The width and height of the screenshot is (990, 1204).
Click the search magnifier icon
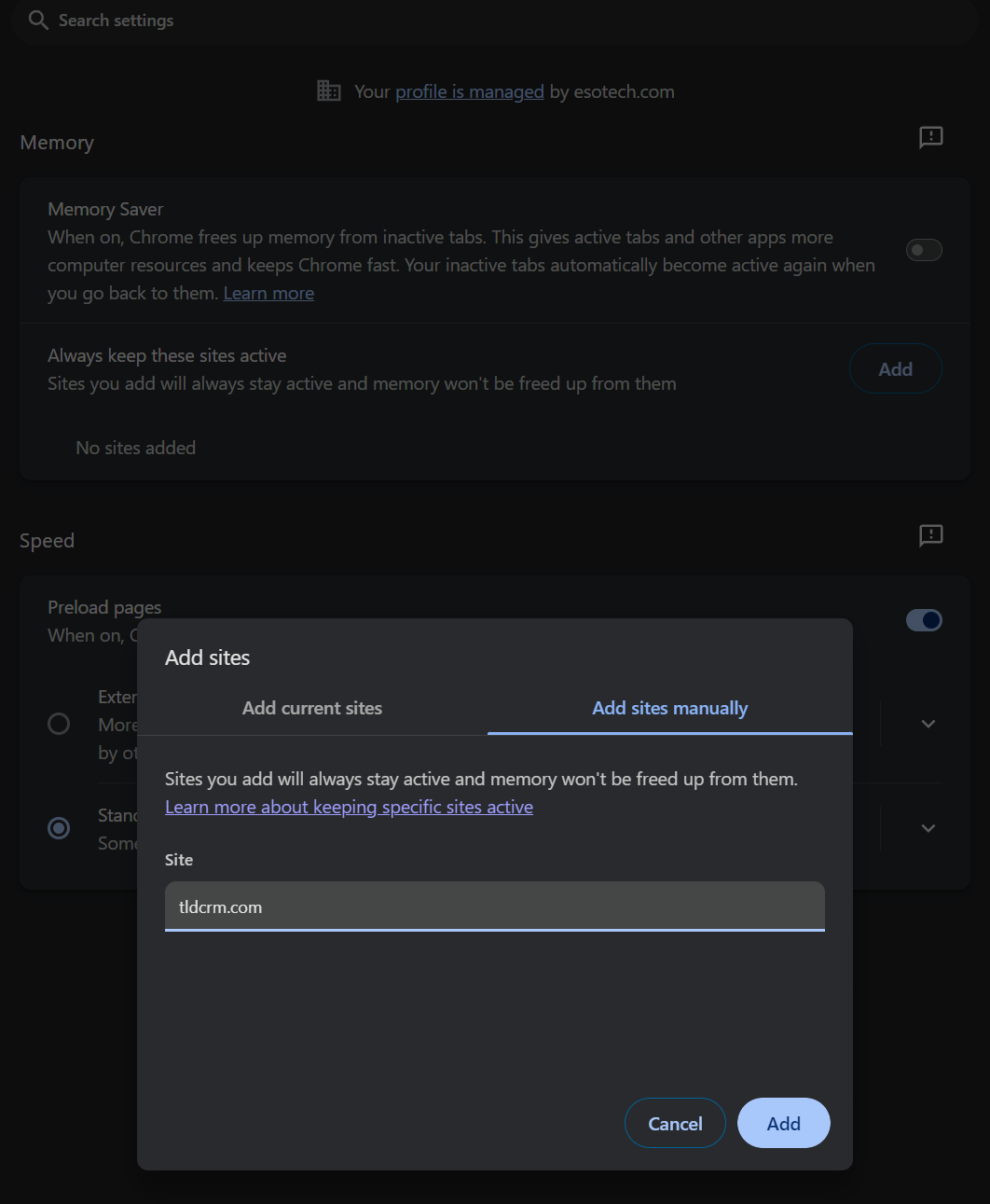[38, 20]
